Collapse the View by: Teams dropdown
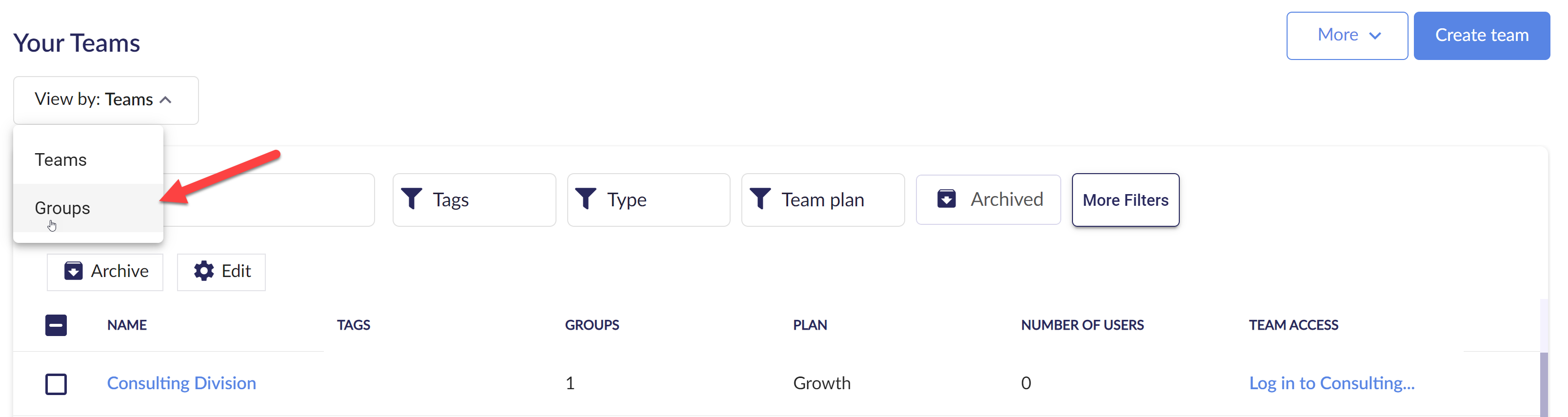Viewport: 1568px width, 417px height. pyautogui.click(x=106, y=100)
